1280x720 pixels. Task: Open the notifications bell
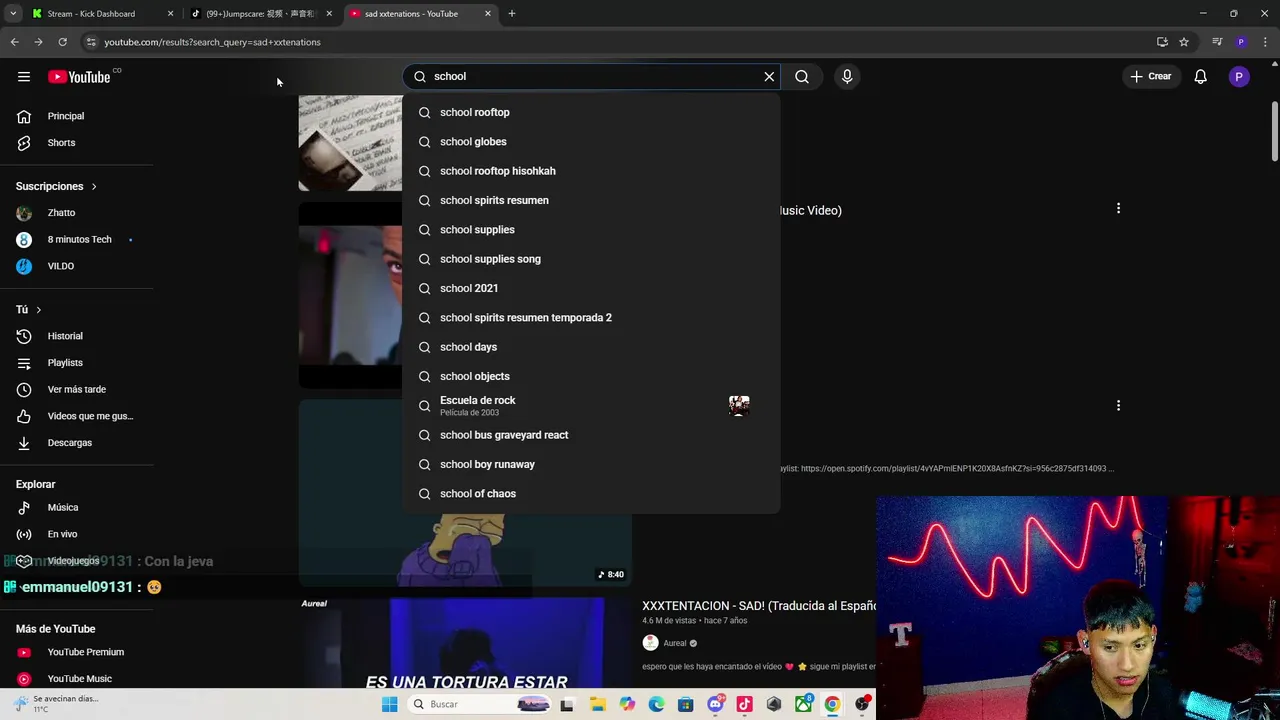pos(1201,76)
